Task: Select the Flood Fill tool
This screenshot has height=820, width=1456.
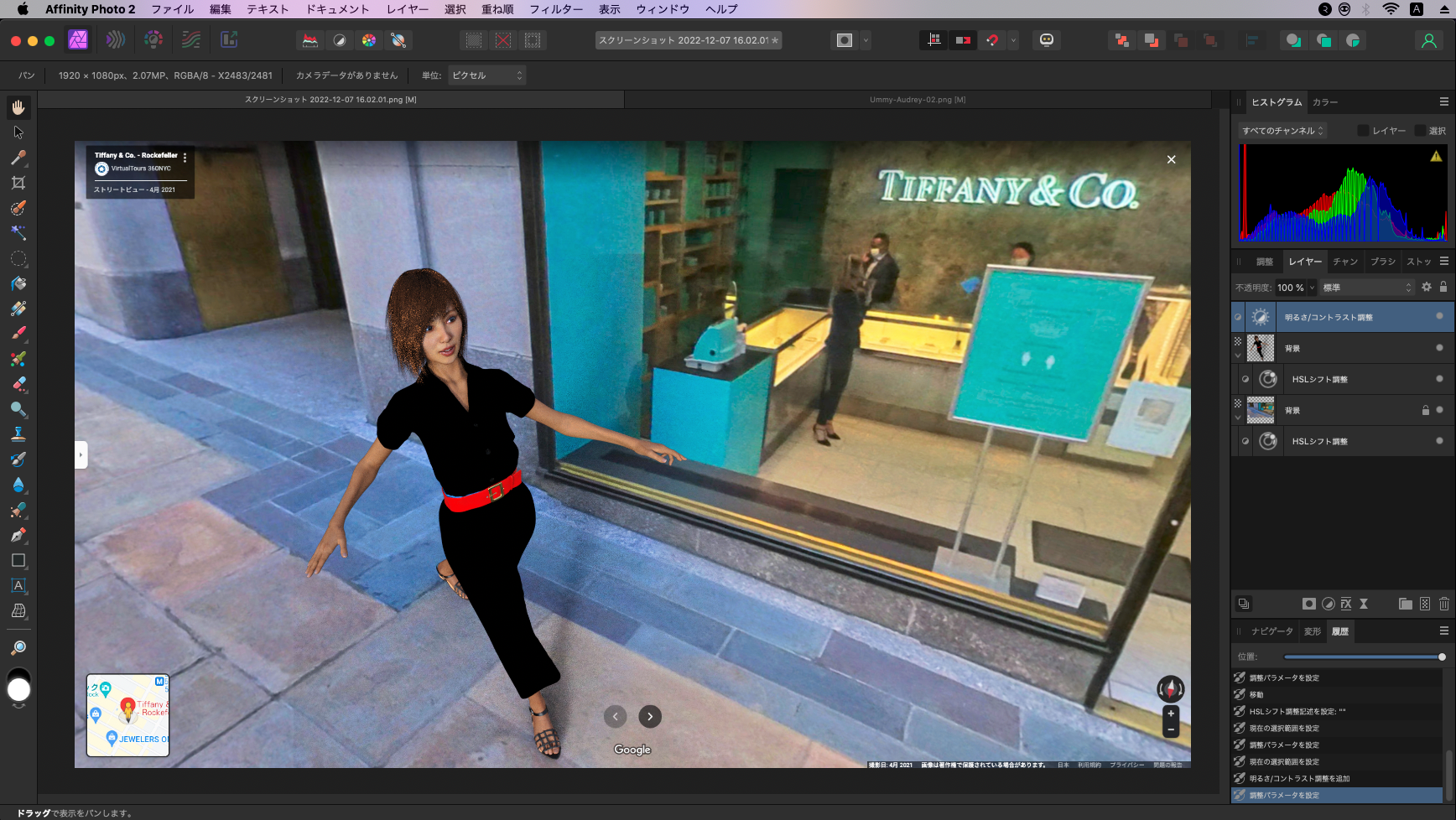Action: [x=18, y=283]
